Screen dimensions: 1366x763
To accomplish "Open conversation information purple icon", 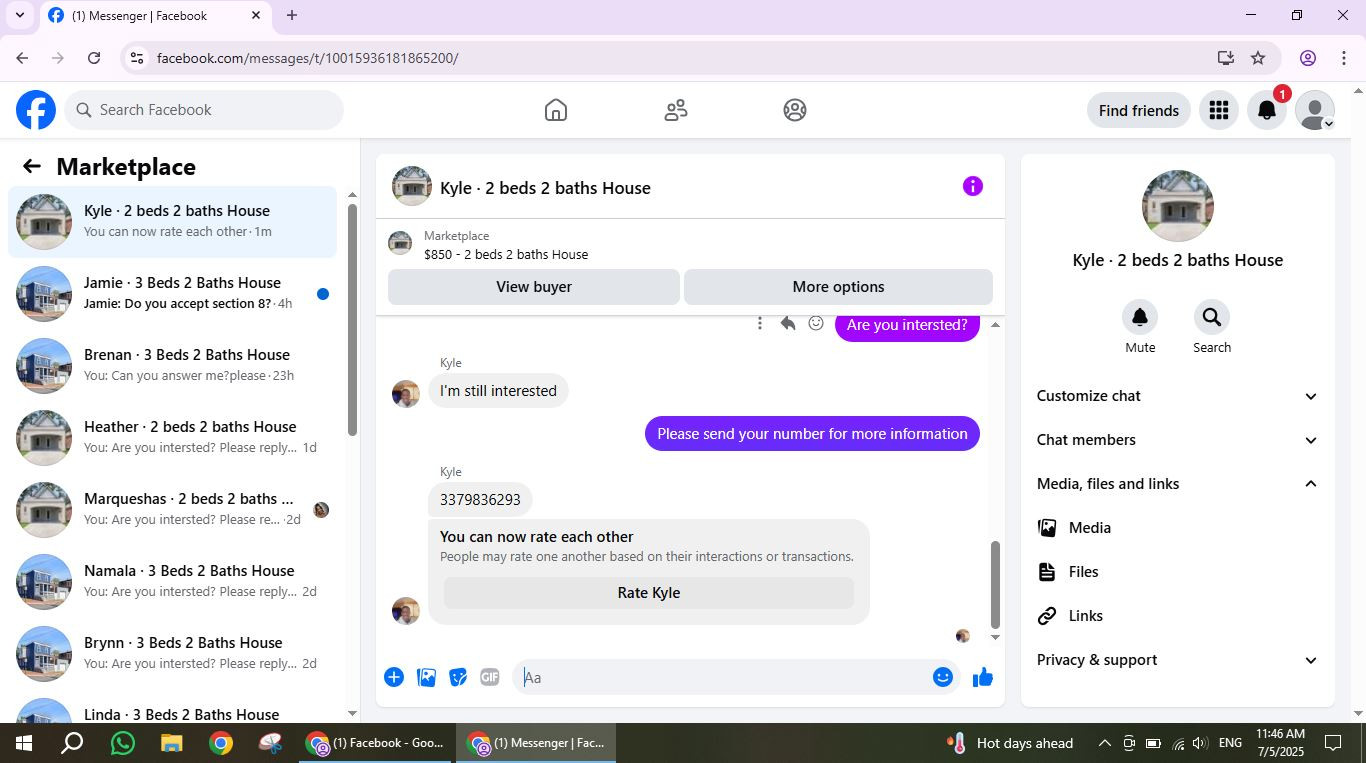I will [973, 186].
